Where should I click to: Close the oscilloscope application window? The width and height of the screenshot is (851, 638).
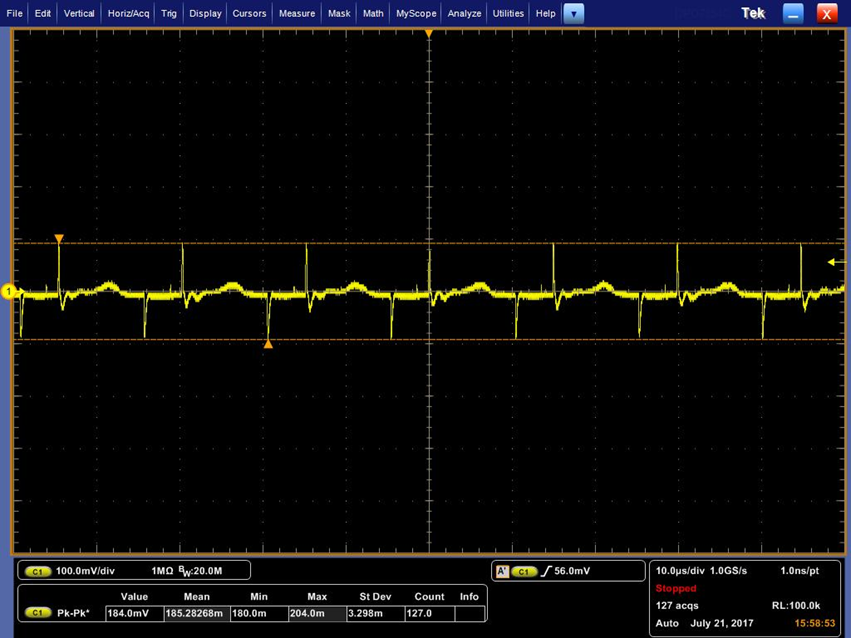tap(827, 14)
